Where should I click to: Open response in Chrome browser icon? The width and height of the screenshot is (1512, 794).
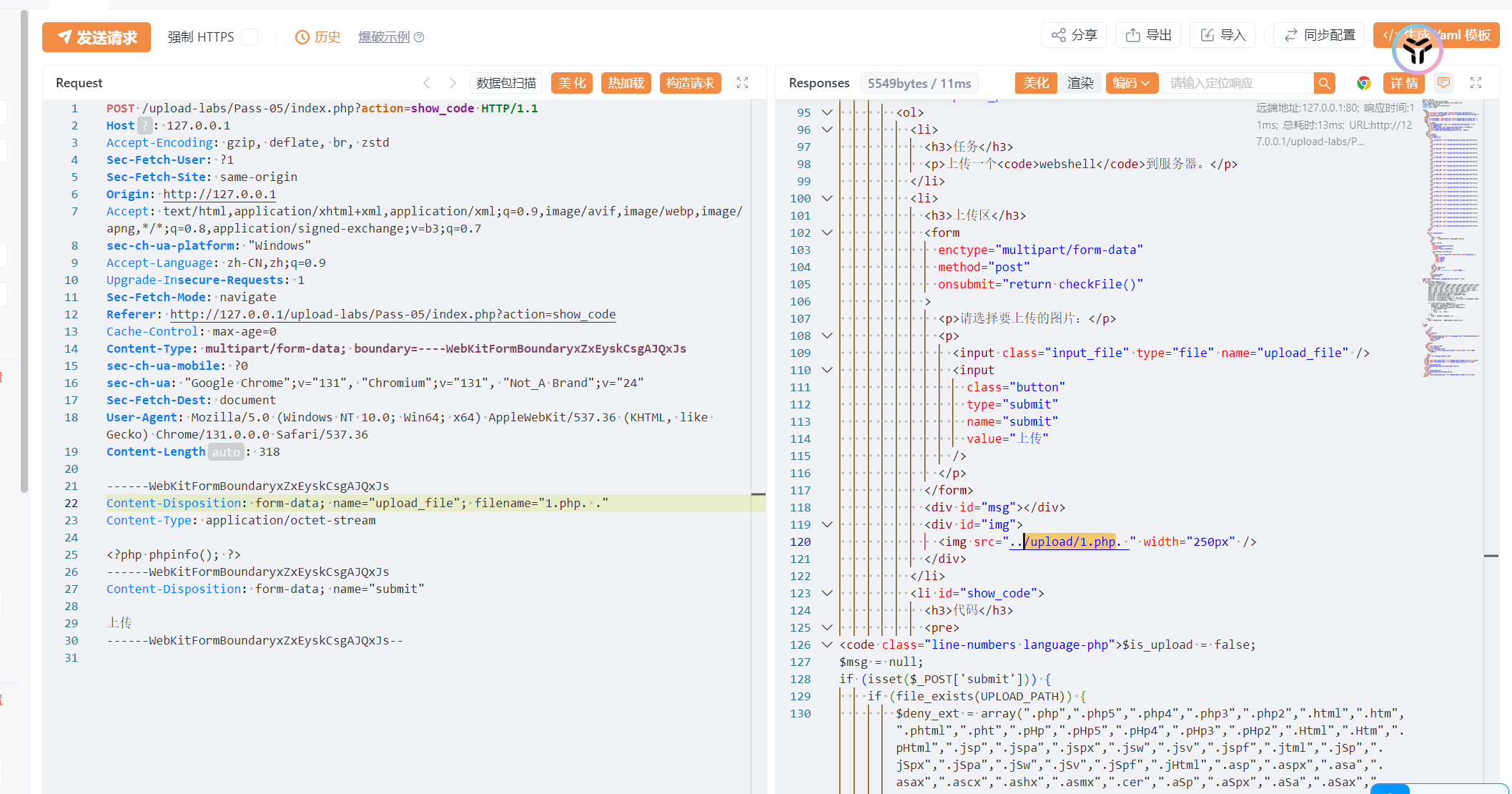(1364, 83)
